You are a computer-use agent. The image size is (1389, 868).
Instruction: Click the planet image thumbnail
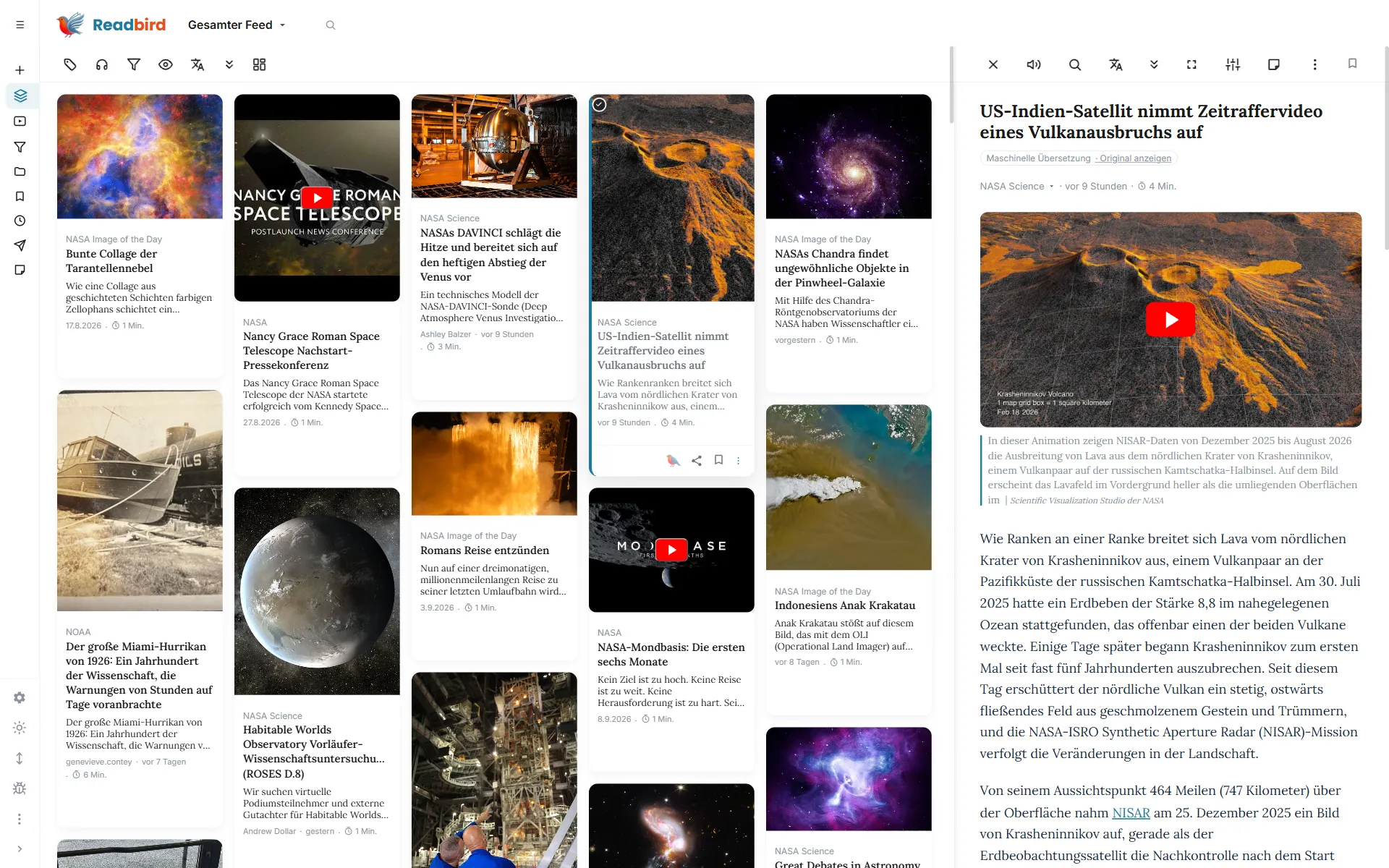coord(317,591)
